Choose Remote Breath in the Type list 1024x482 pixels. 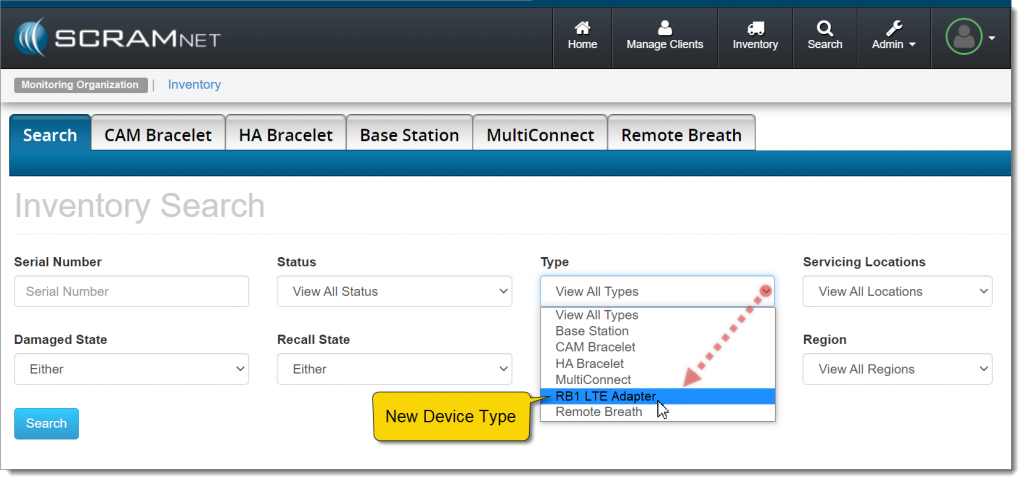coord(658,412)
